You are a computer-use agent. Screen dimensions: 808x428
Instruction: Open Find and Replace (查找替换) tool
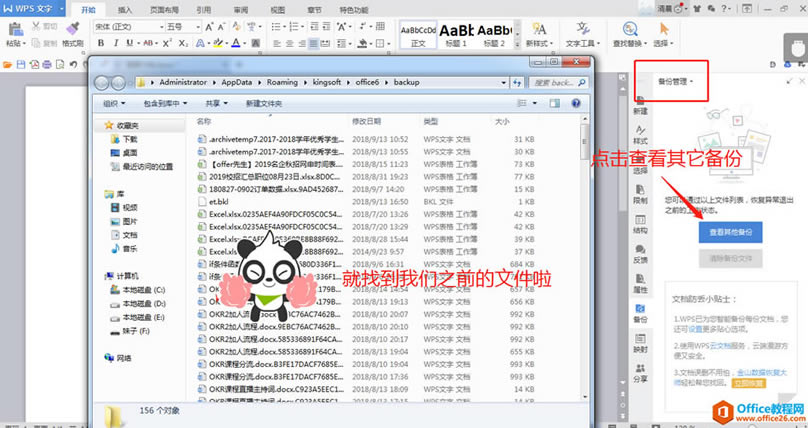pyautogui.click(x=629, y=35)
